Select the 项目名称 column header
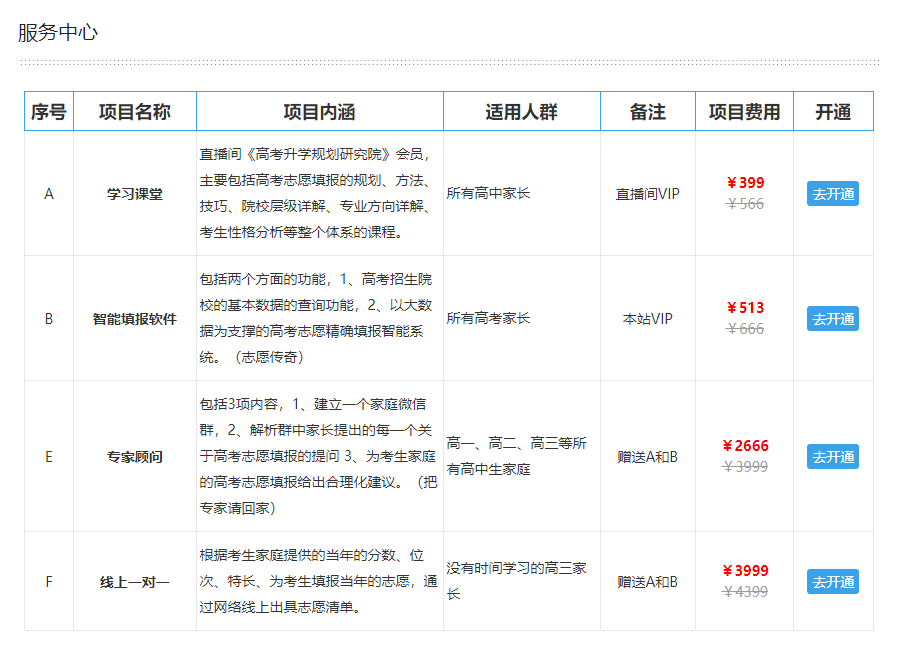This screenshot has width=915, height=645. coord(133,112)
